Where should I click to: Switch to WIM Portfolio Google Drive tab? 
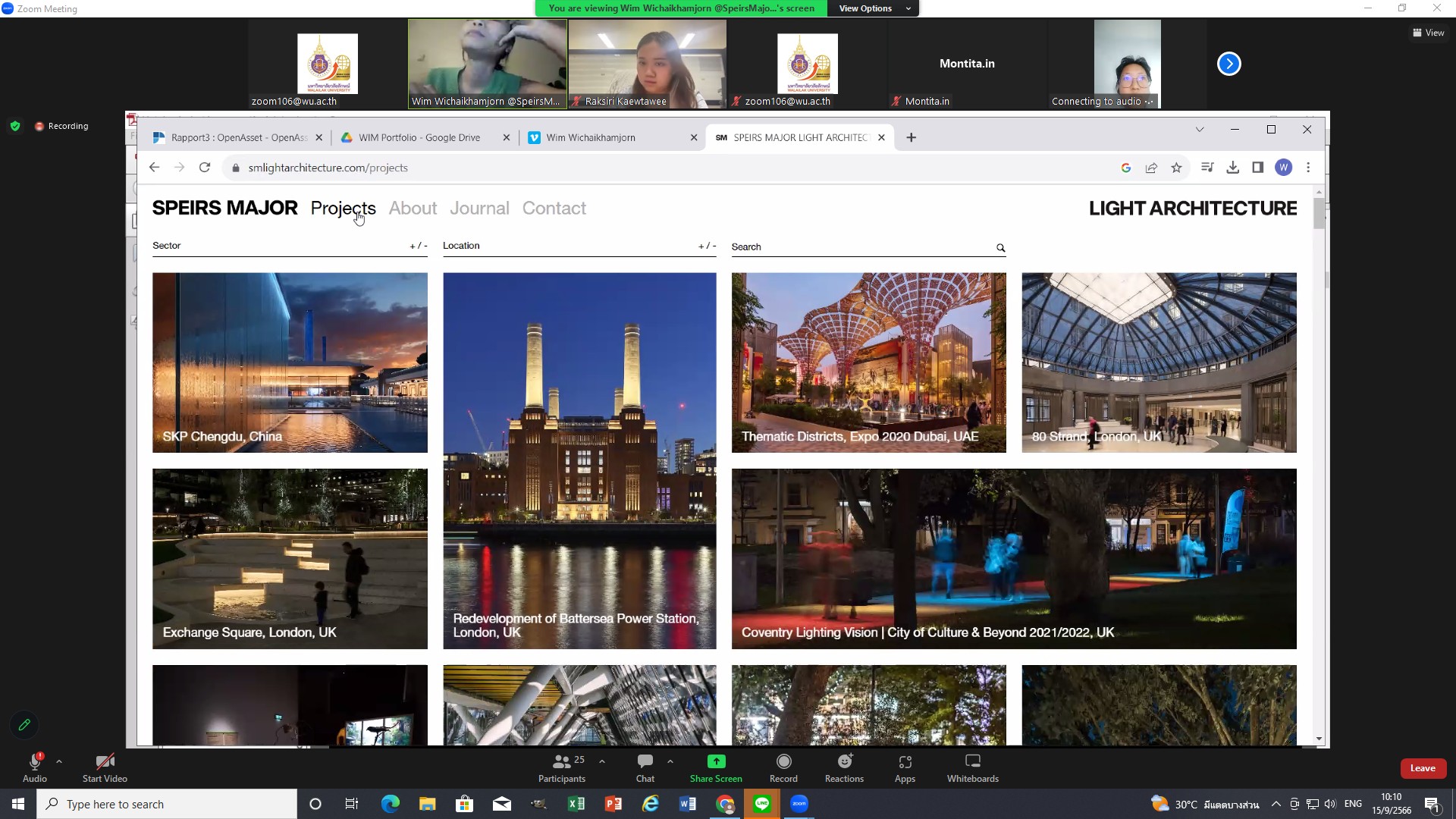tap(419, 137)
